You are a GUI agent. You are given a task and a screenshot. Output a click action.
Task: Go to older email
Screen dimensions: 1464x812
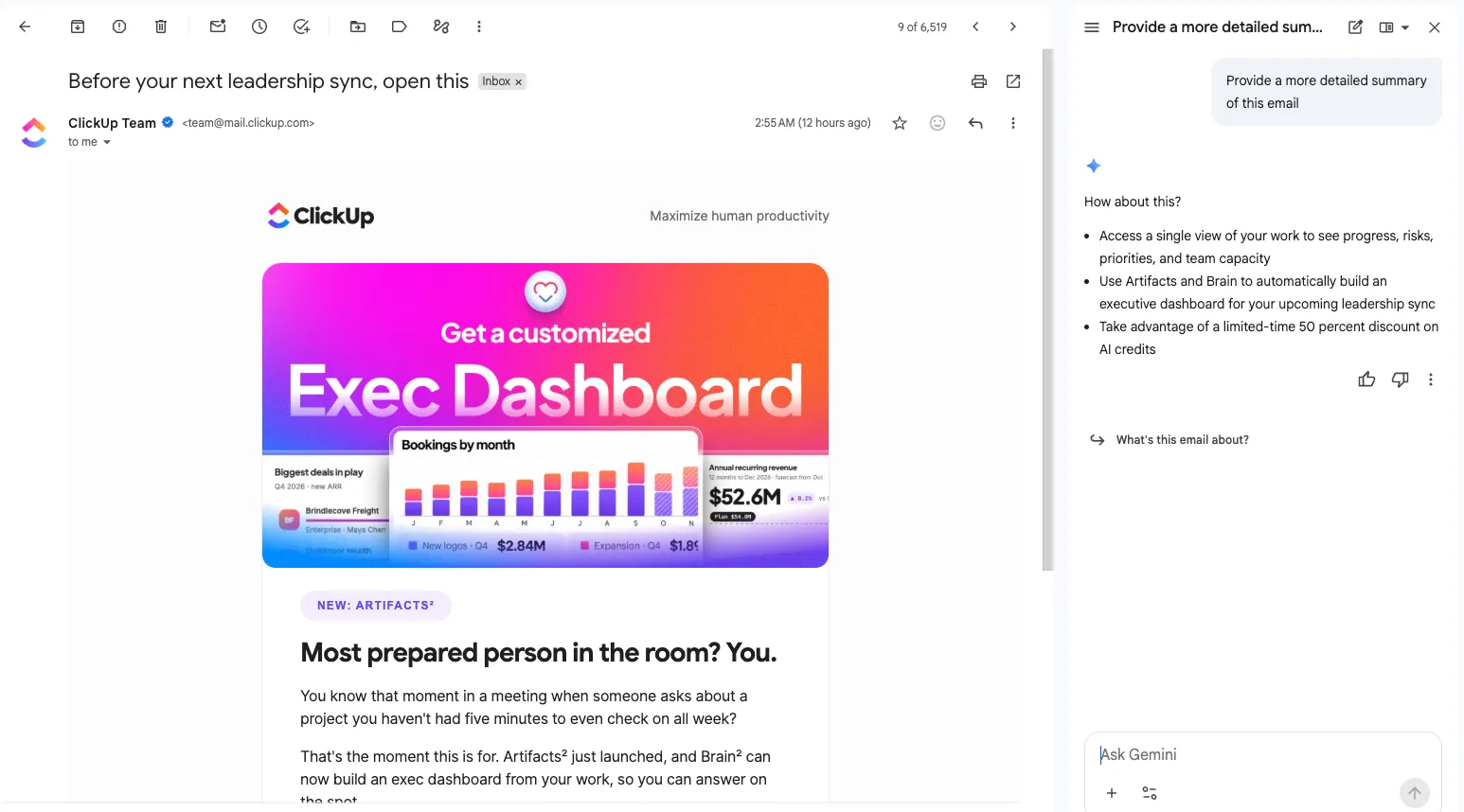coord(1013,26)
